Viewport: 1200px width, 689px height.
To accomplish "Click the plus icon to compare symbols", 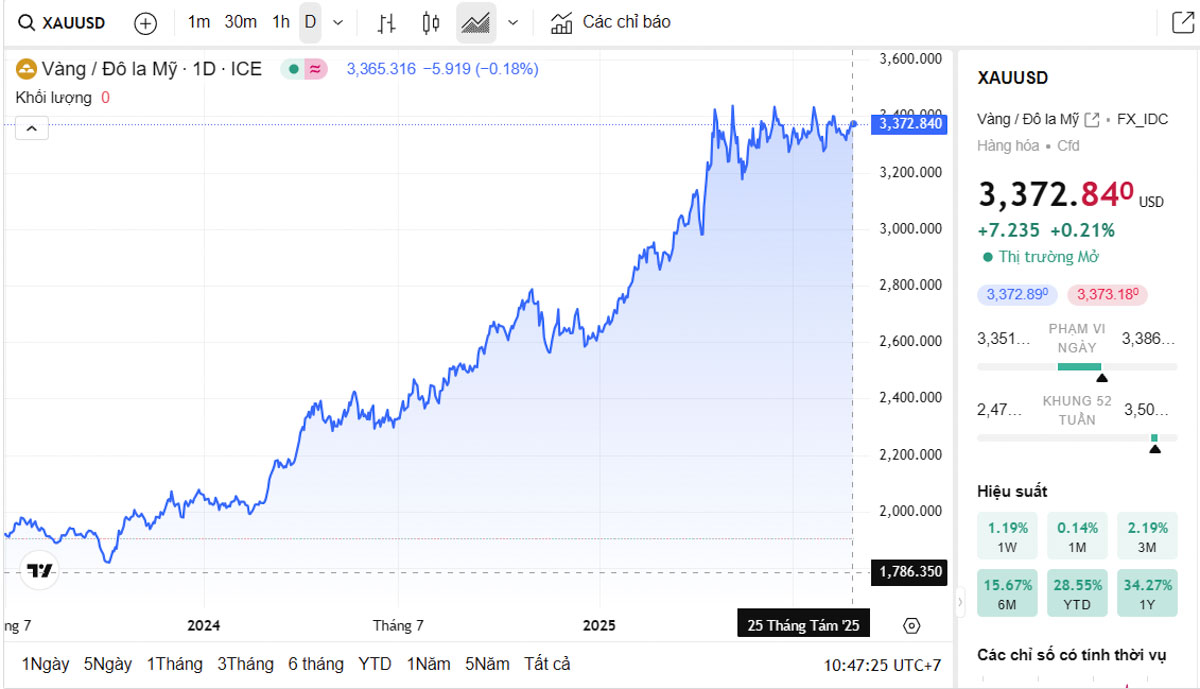I will (x=146, y=23).
